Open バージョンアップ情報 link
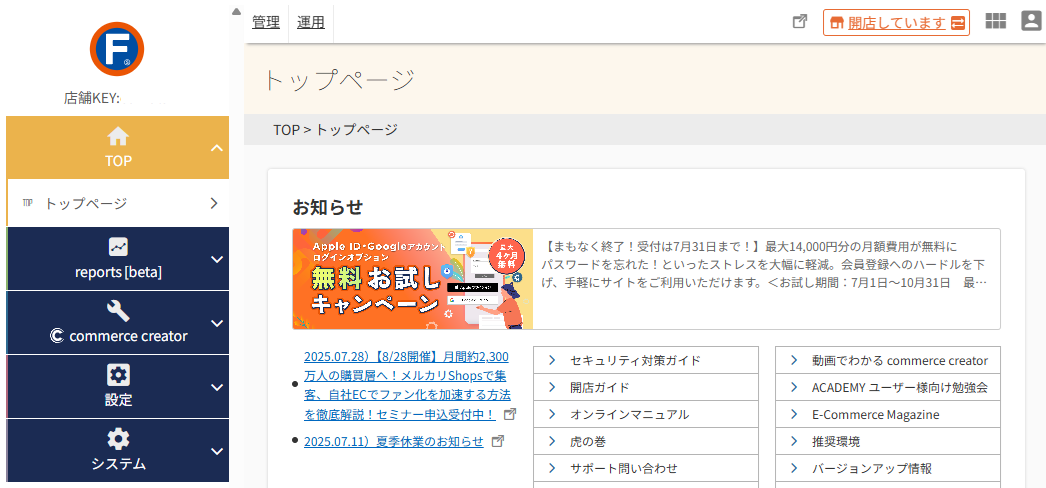Image resolution: width=1046 pixels, height=488 pixels. point(871,469)
